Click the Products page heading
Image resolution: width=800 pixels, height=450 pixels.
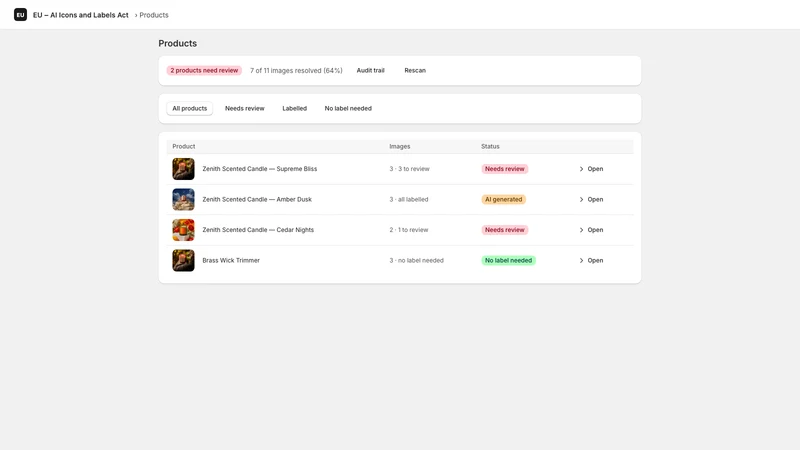(178, 43)
